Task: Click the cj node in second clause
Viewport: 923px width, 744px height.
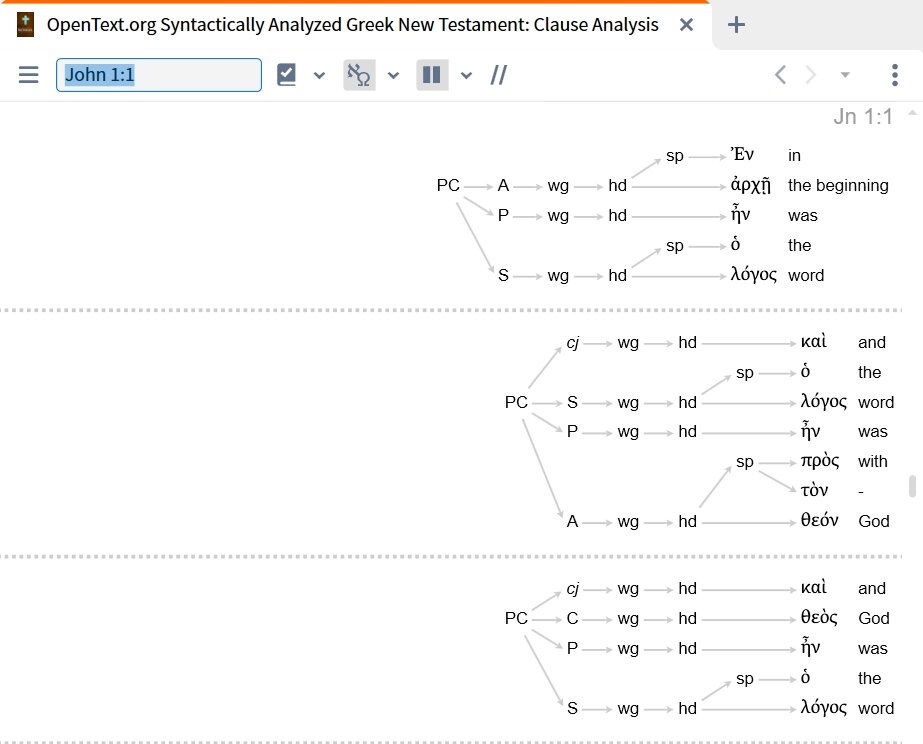Action: point(573,343)
